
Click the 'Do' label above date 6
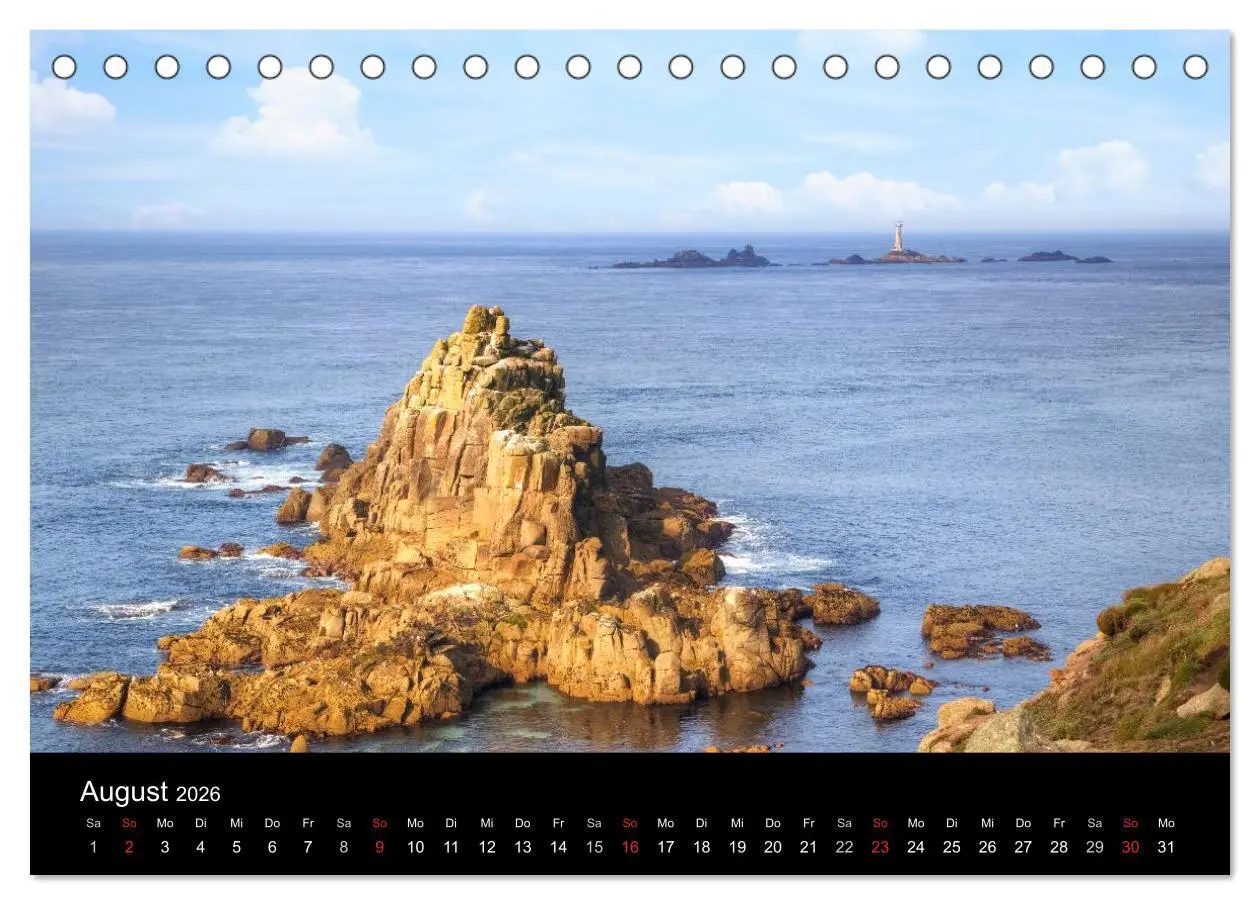[272, 823]
